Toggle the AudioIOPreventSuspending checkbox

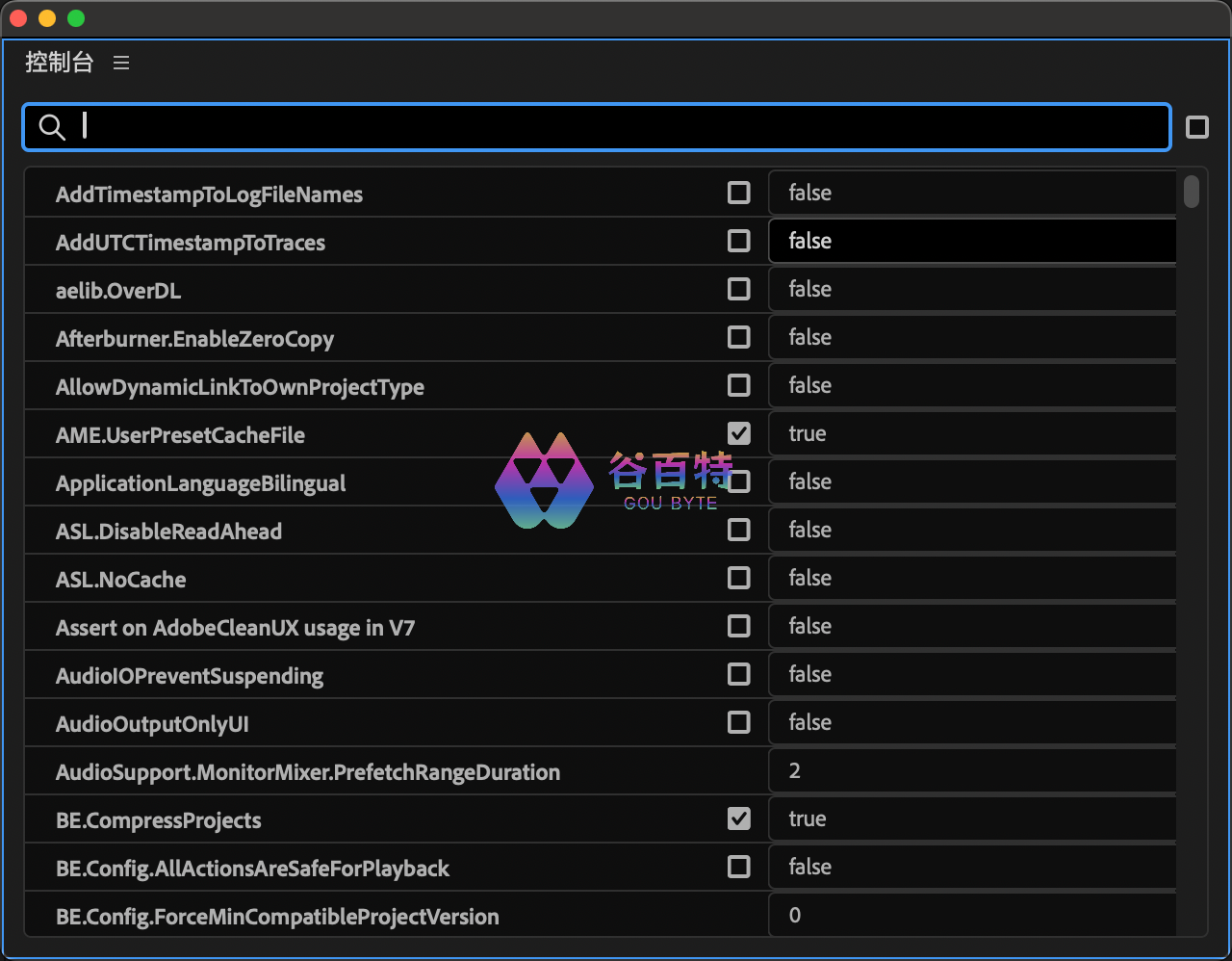[738, 674]
